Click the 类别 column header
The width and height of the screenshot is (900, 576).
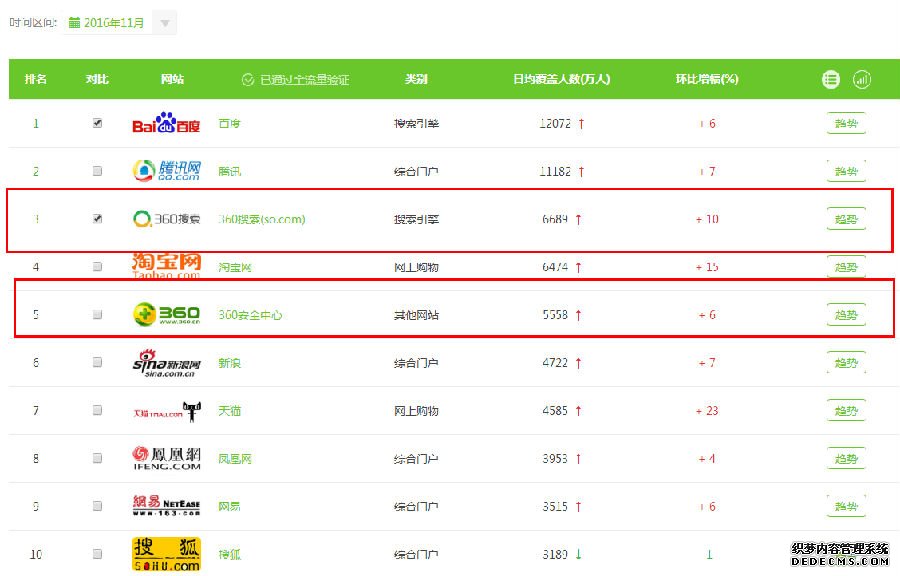pyautogui.click(x=416, y=79)
